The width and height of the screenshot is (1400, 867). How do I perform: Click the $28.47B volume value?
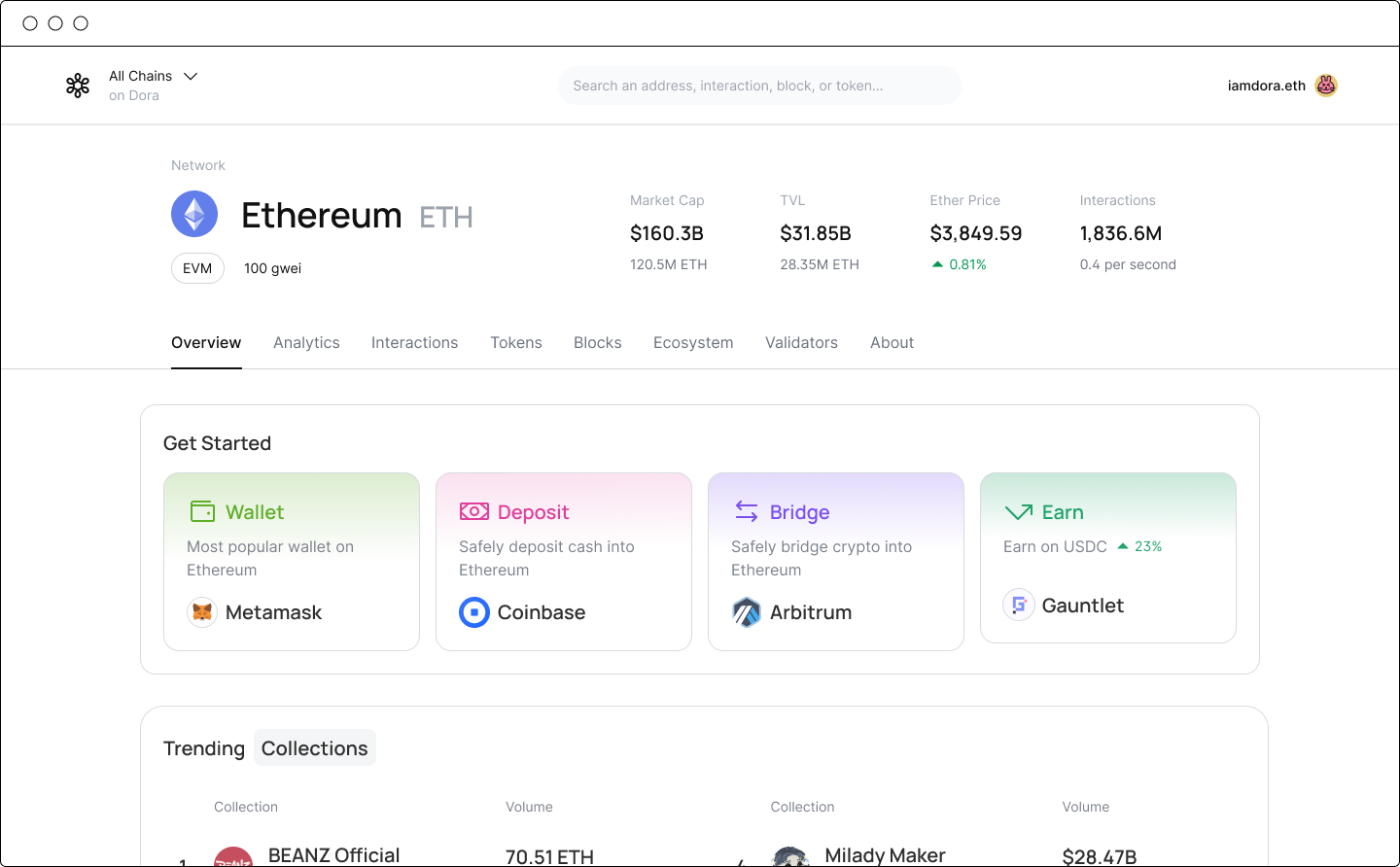[1100, 856]
